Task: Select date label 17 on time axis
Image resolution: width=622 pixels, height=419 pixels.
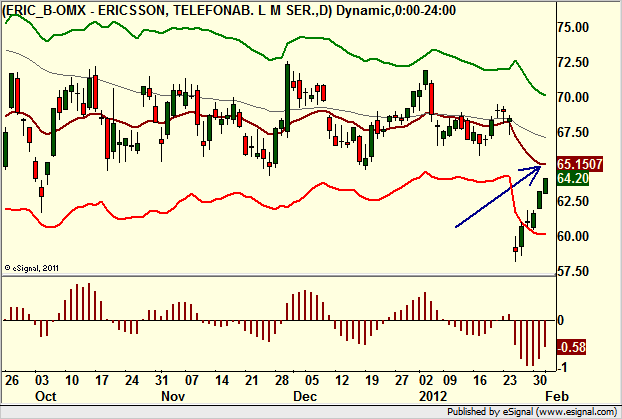Action: [102, 381]
